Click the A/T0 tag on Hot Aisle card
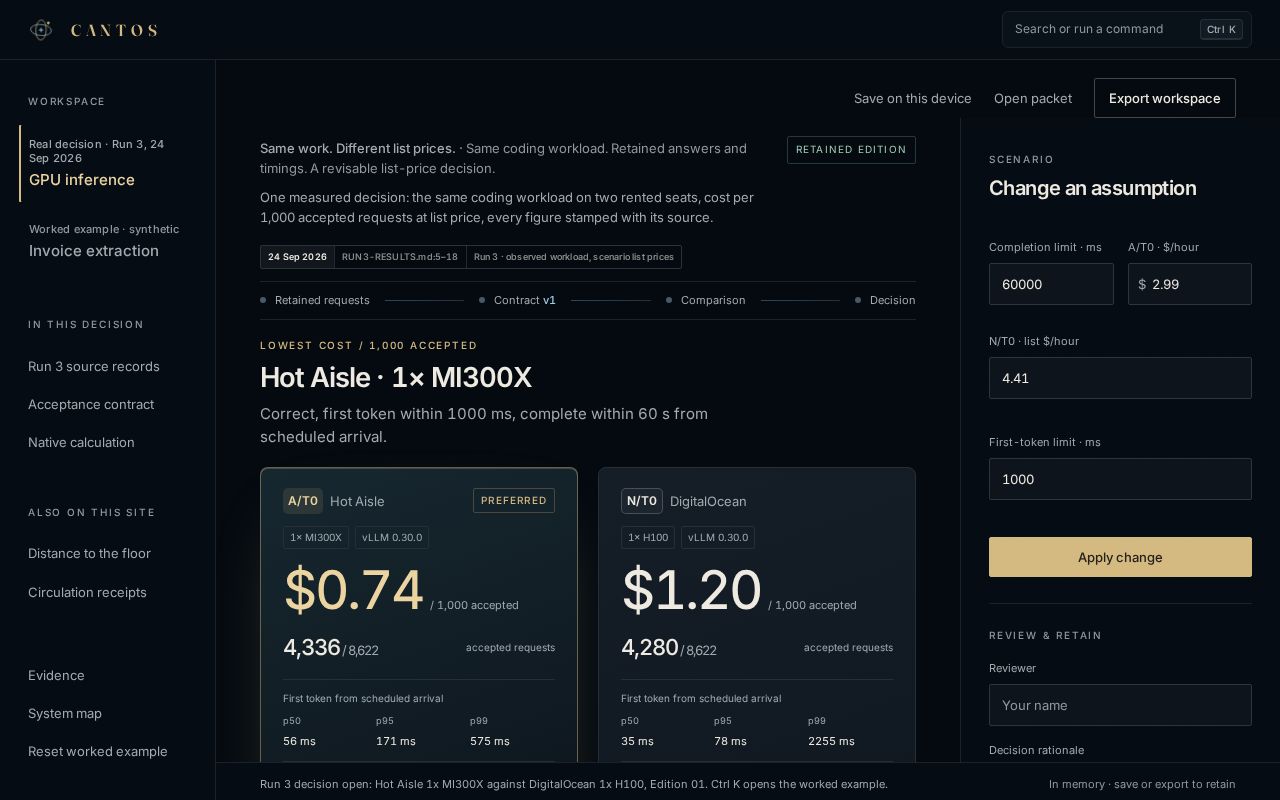Screen dimensions: 1280x800 [x=303, y=501]
